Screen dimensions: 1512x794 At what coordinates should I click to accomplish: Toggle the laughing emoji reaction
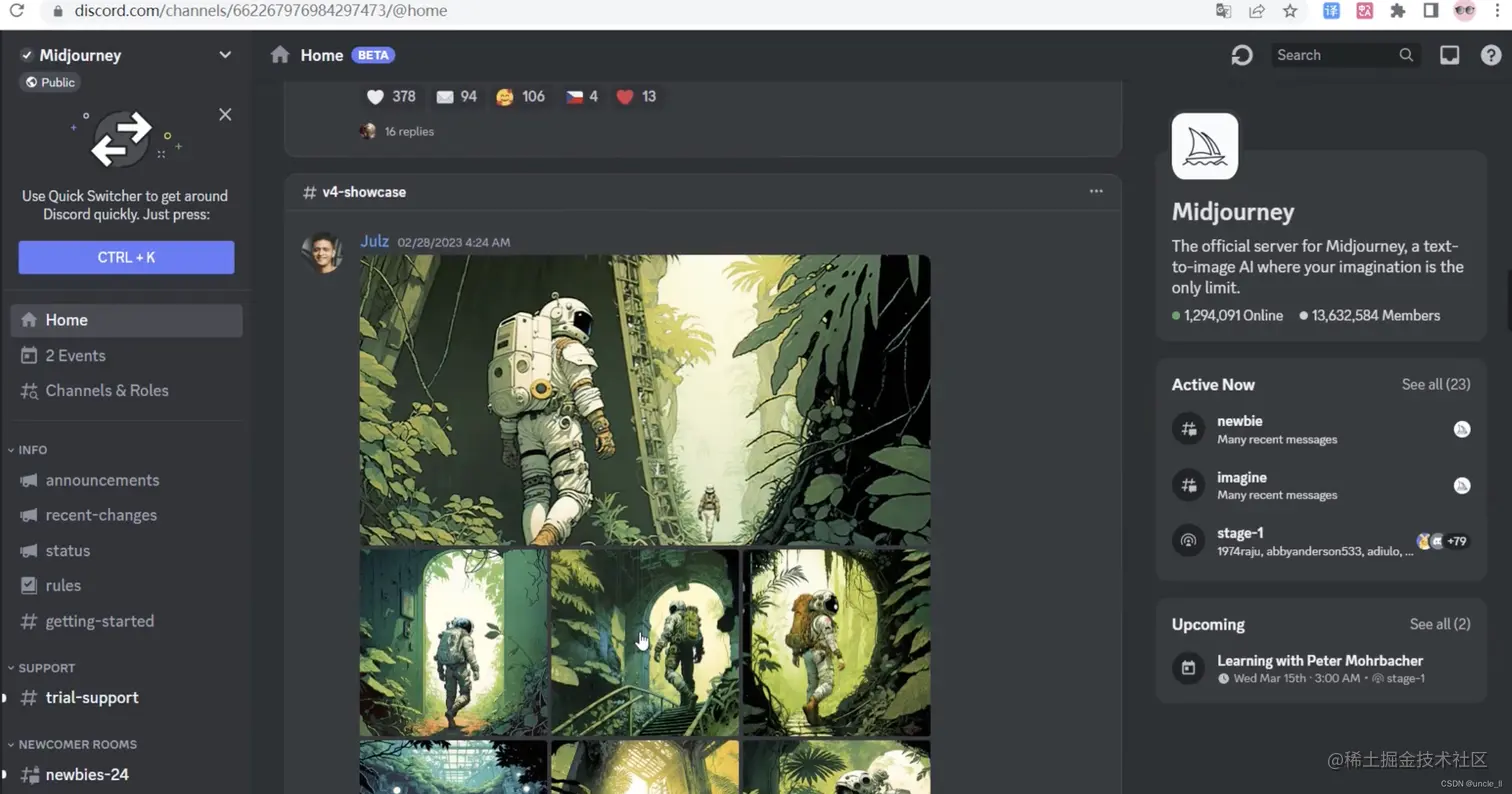tap(517, 97)
